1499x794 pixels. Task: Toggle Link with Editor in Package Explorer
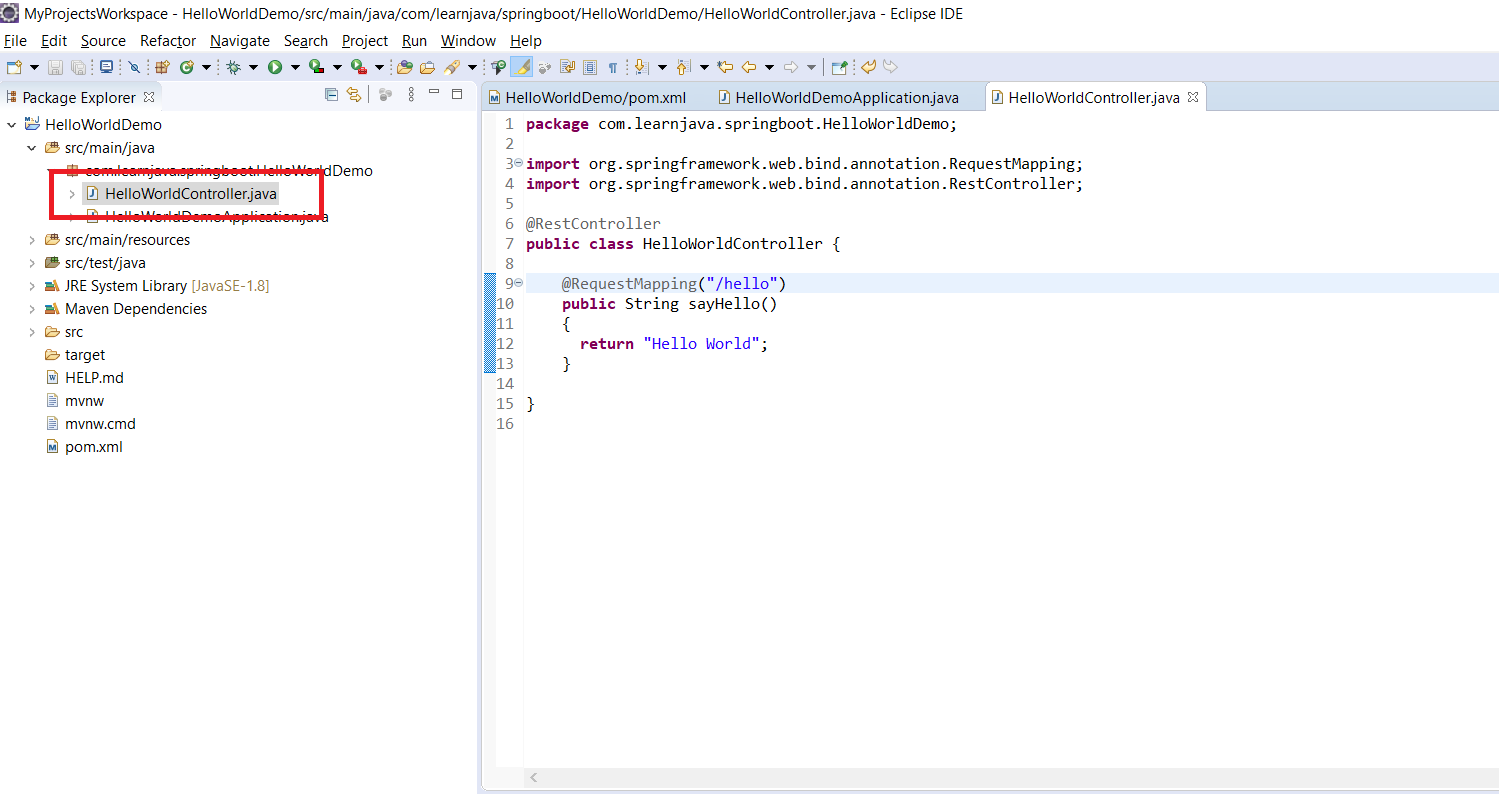[353, 95]
